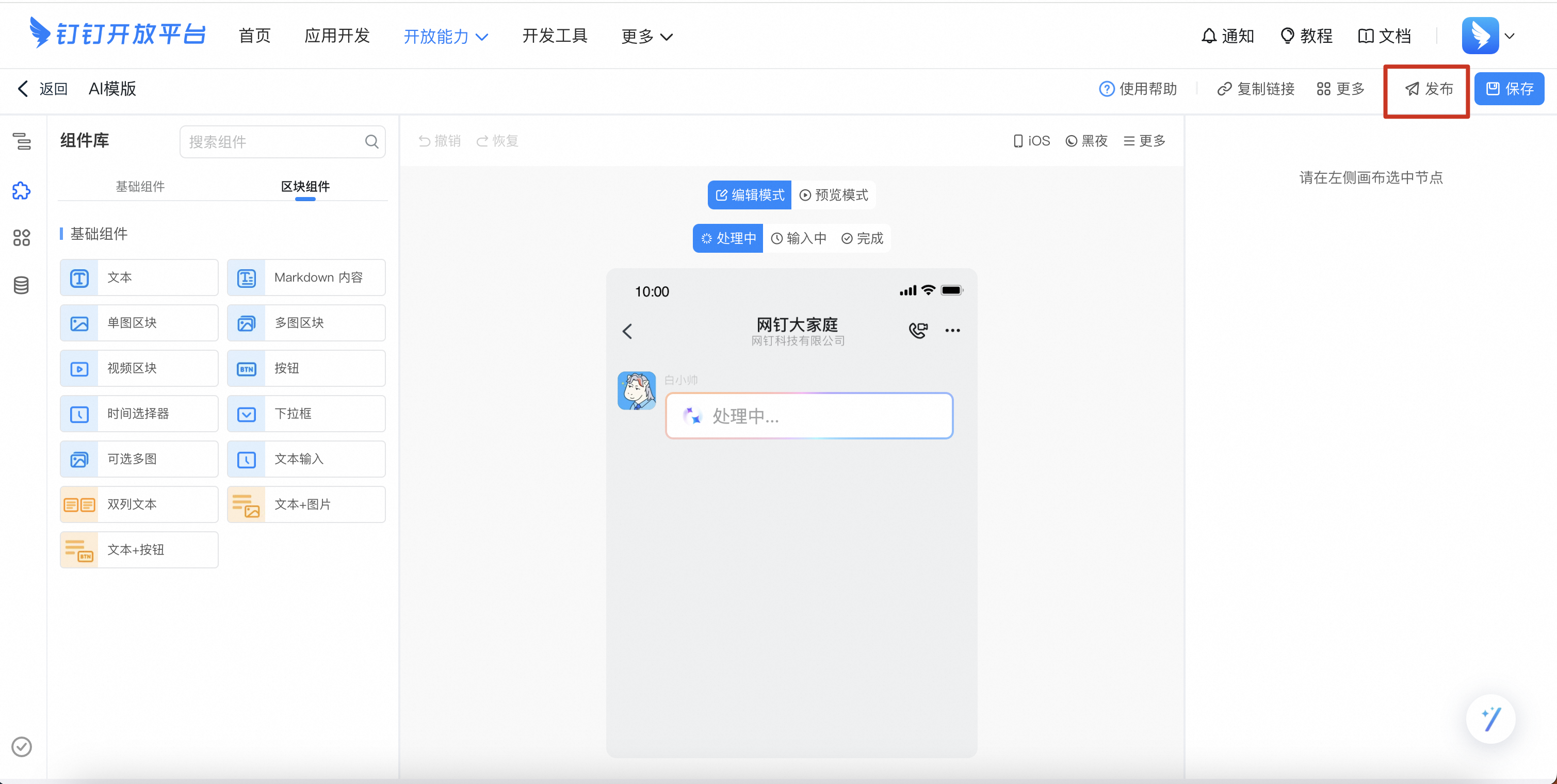The image size is (1557, 784).
Task: Expand the 更多 menu in top navigation
Action: (x=647, y=36)
